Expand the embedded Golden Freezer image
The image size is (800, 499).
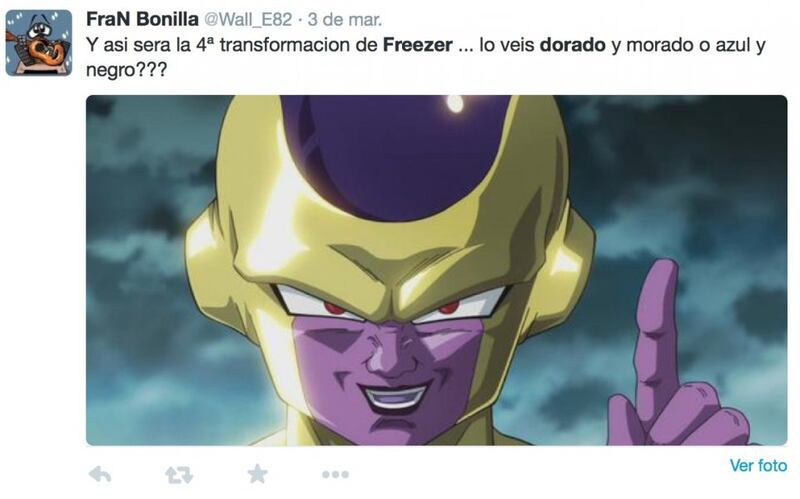[x=436, y=270]
